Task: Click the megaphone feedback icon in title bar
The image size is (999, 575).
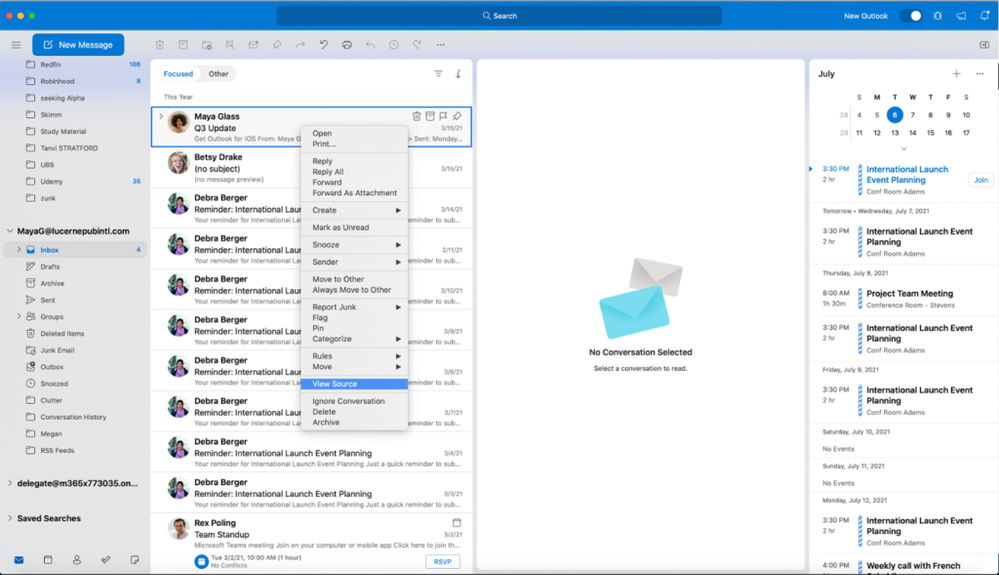Action: click(961, 16)
